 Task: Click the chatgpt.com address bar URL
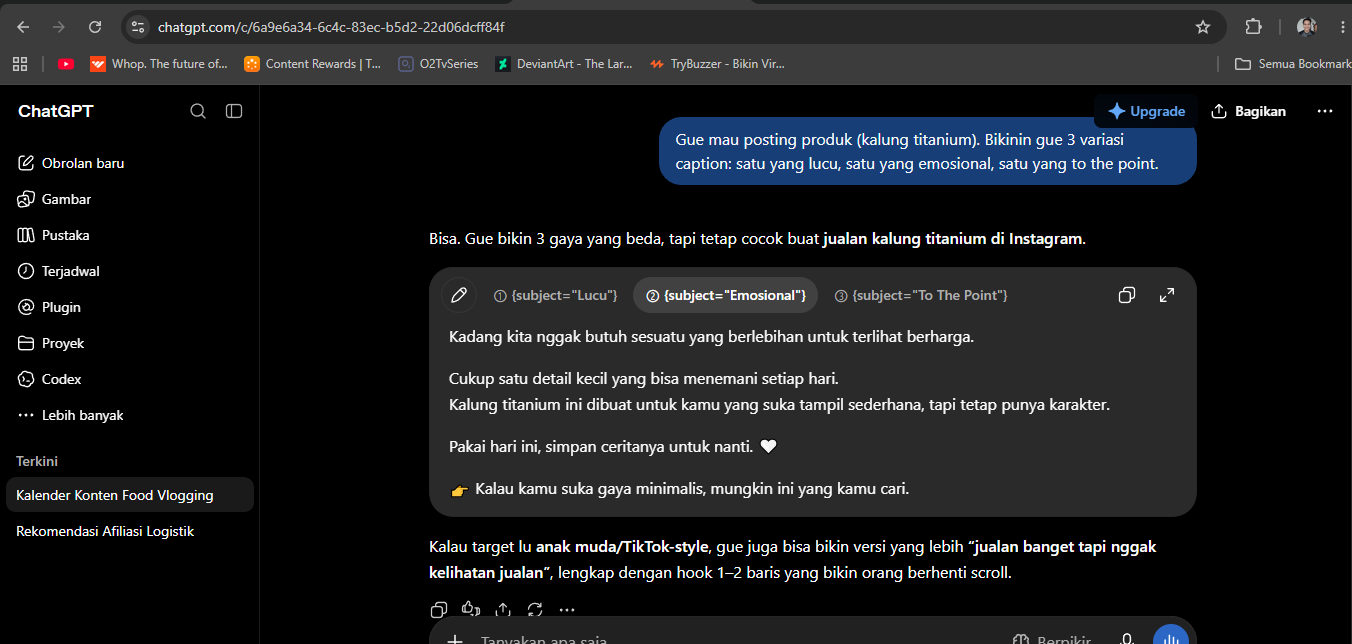point(331,27)
